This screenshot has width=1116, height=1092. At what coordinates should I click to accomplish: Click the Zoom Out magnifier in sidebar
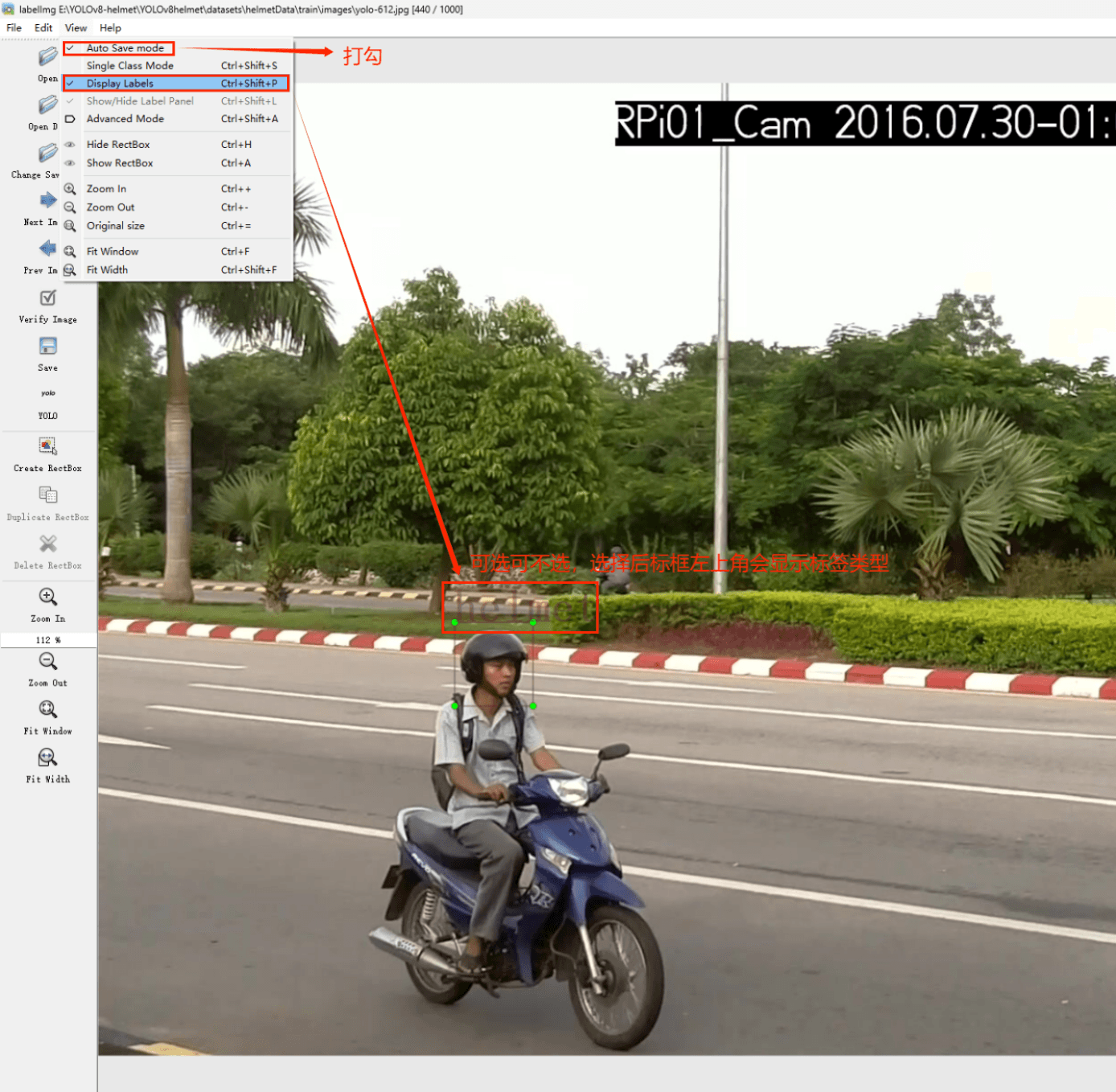point(47,661)
